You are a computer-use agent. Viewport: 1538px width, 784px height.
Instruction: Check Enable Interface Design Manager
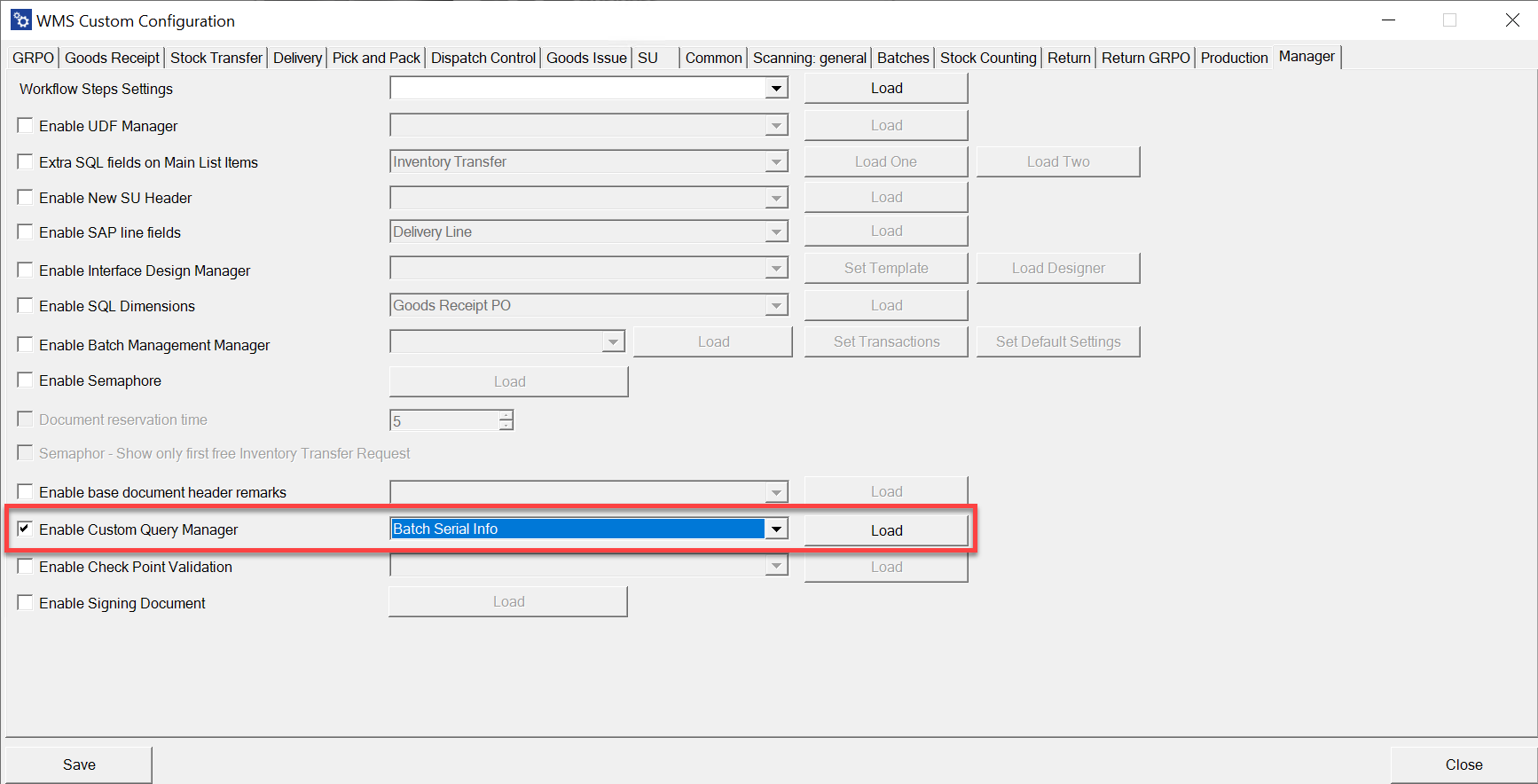25,270
